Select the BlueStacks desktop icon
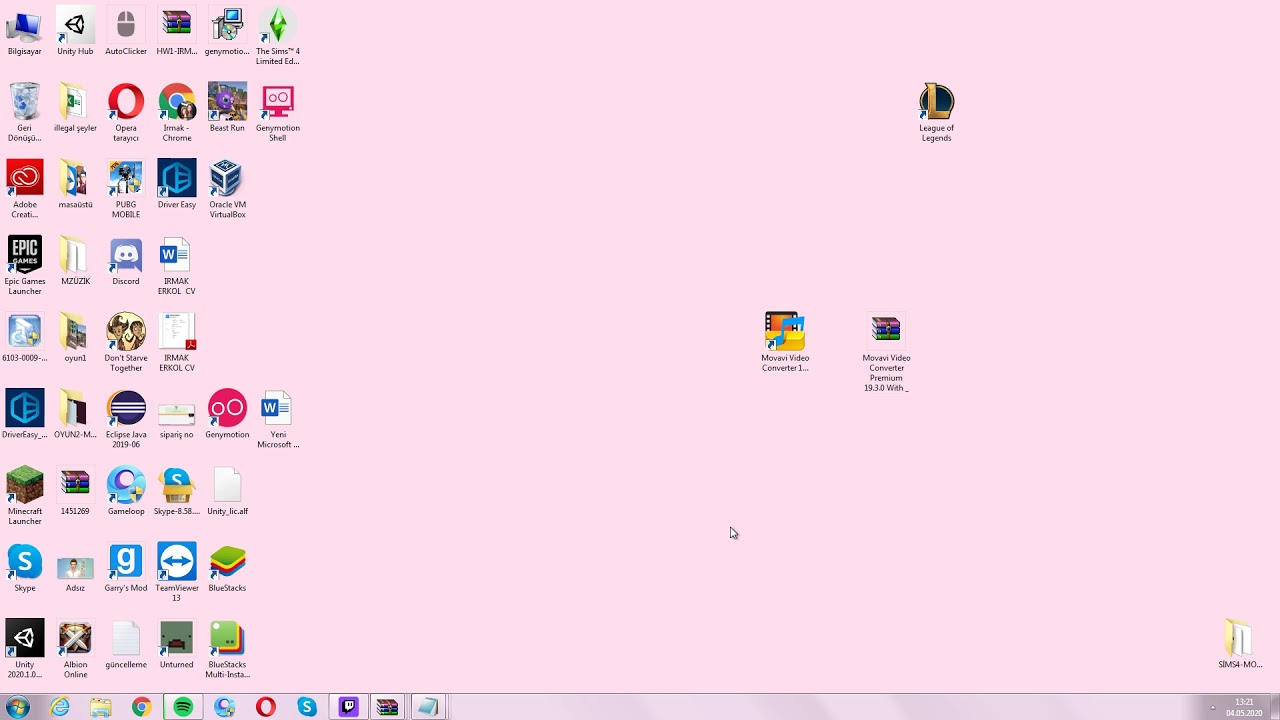 [x=227, y=568]
